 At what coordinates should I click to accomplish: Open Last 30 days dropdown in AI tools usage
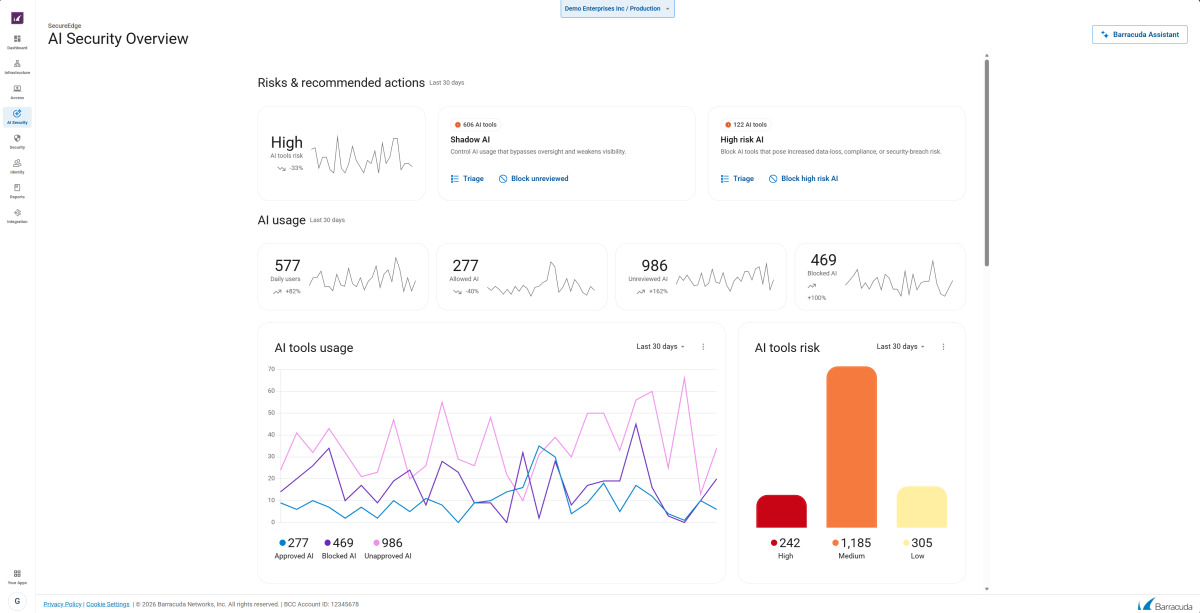pyautogui.click(x=660, y=347)
